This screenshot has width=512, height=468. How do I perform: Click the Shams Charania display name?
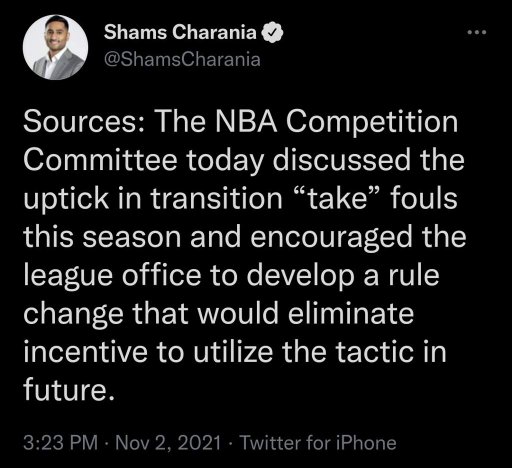point(180,32)
